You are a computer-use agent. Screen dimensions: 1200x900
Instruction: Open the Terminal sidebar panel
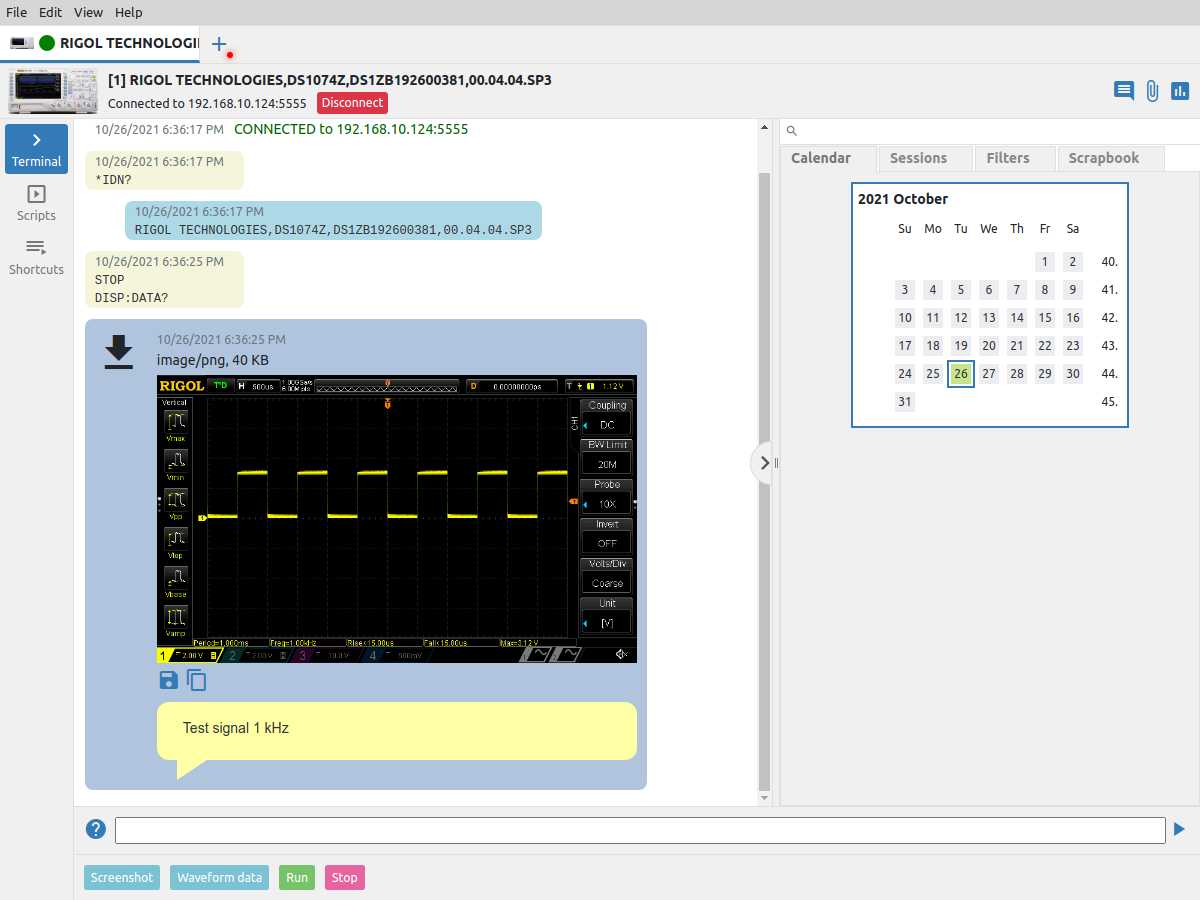point(36,149)
